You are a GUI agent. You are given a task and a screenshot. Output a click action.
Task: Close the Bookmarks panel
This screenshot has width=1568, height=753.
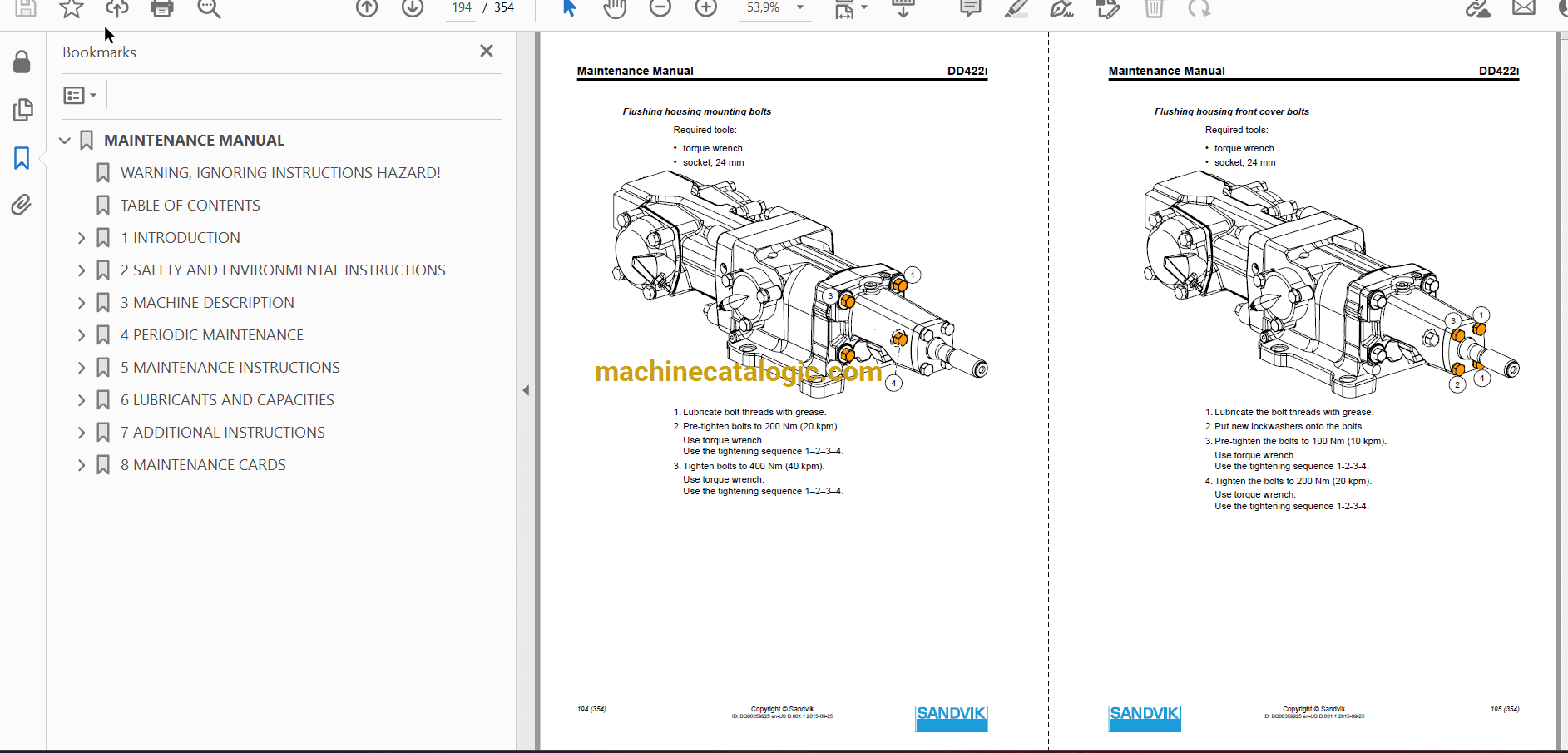pyautogui.click(x=487, y=52)
